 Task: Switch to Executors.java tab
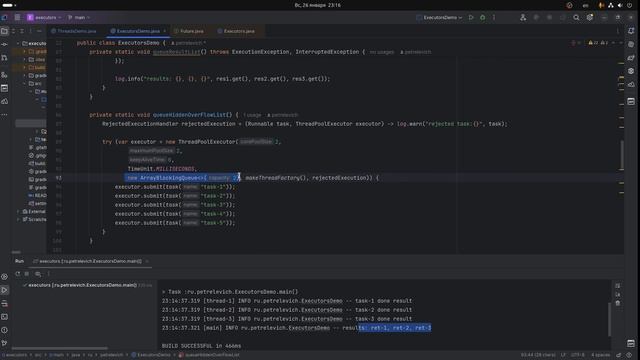[236, 31]
